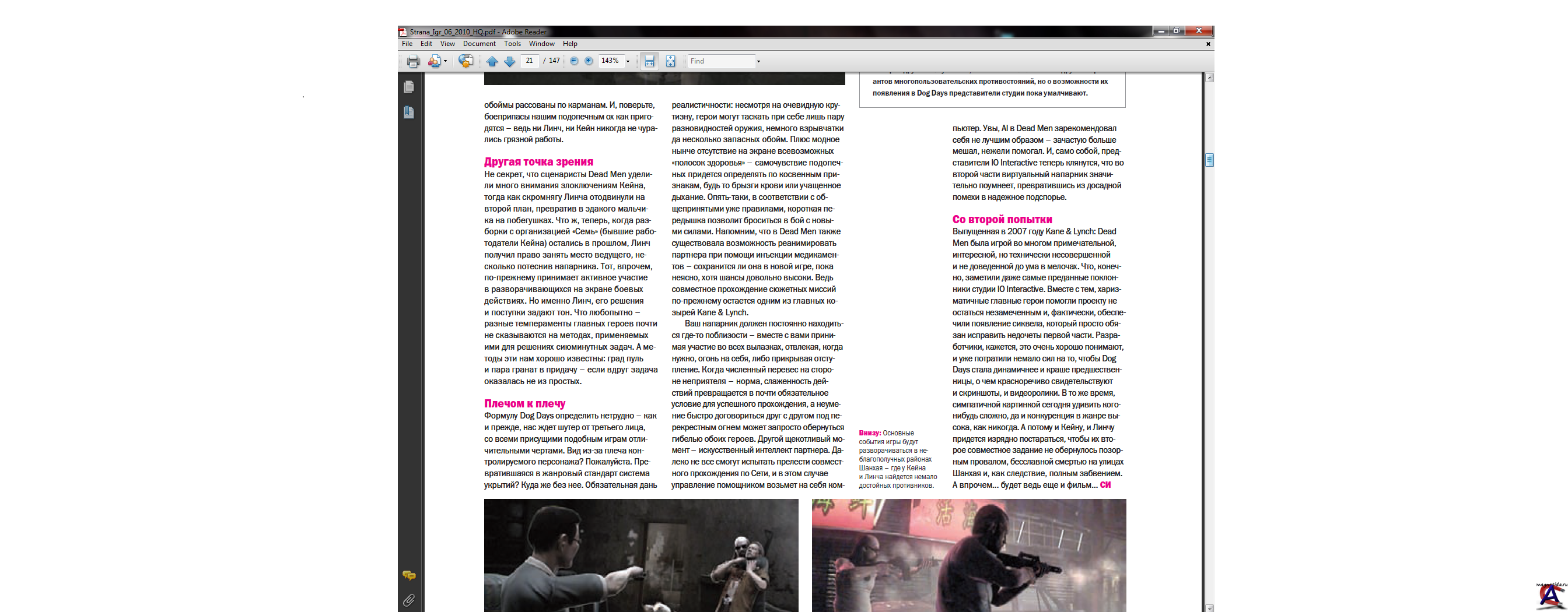Expand the zoom percentage dropdown arrow
Viewport: 1568px width, 612px height.
pos(628,61)
